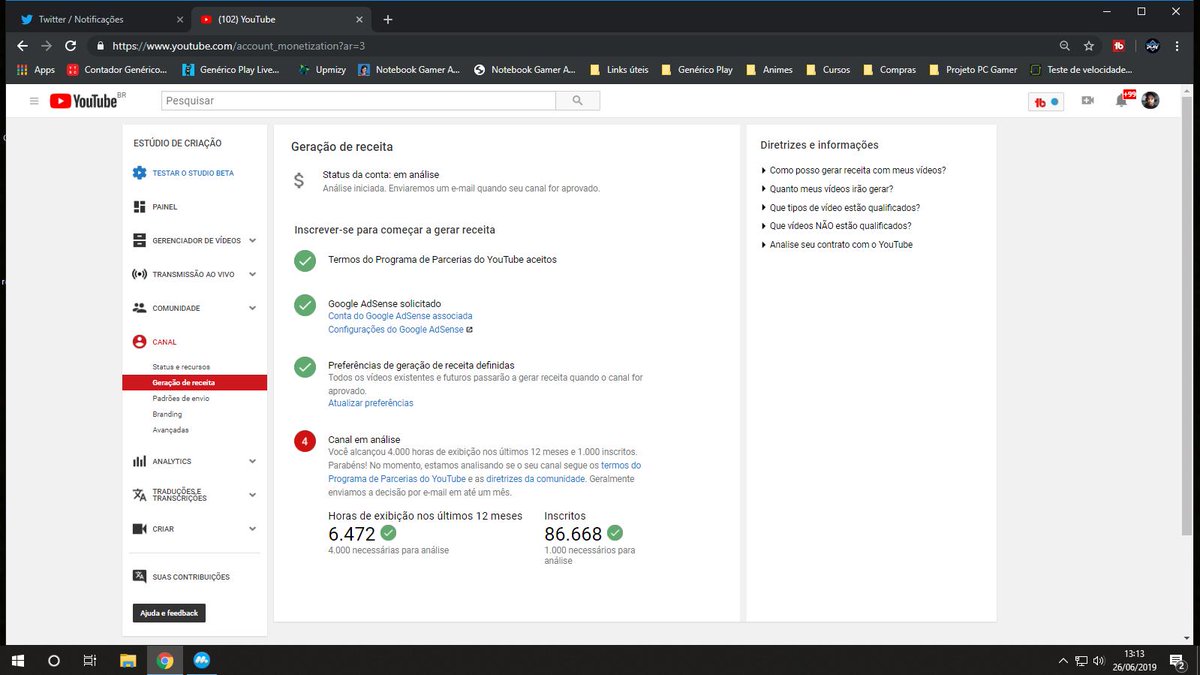Open the YouTube hamburger guide menu
The image size is (1200, 675).
coord(34,101)
